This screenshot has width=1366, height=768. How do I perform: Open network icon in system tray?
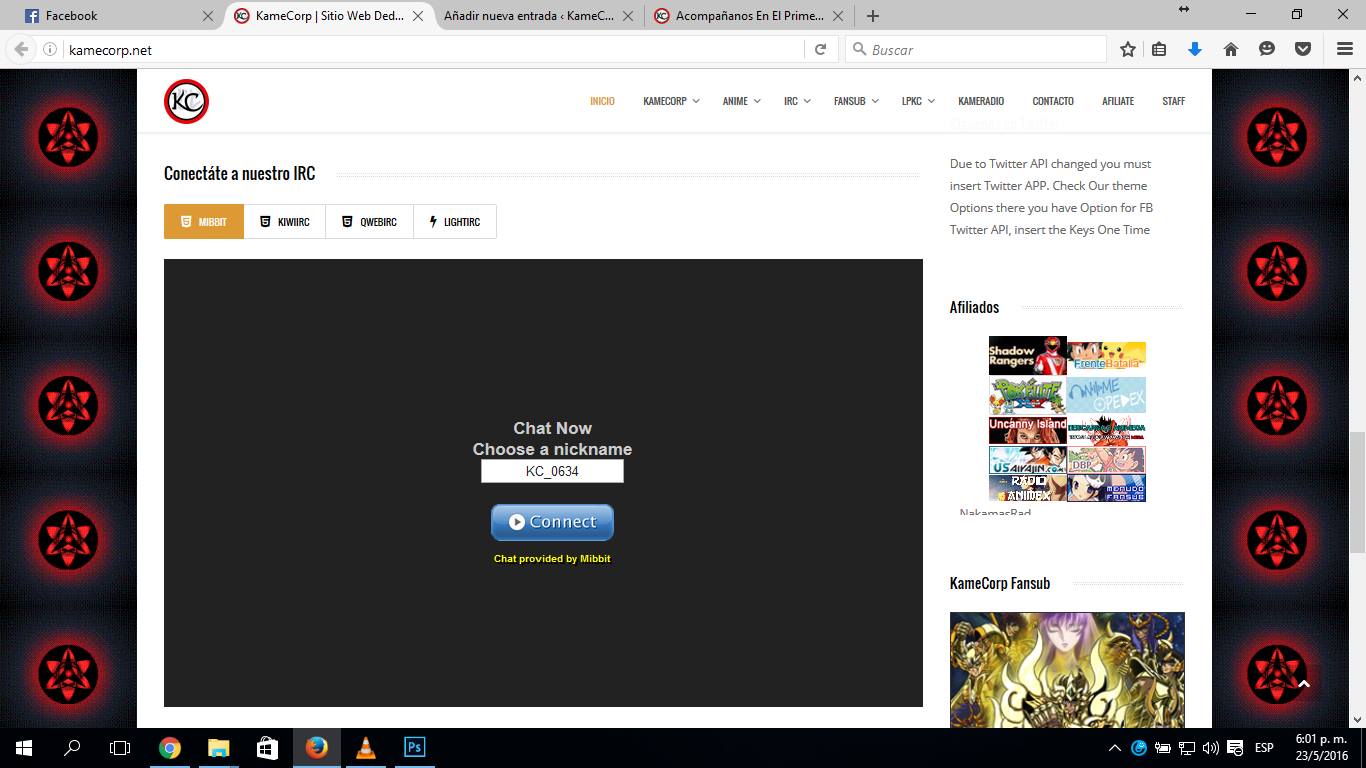[1187, 748]
